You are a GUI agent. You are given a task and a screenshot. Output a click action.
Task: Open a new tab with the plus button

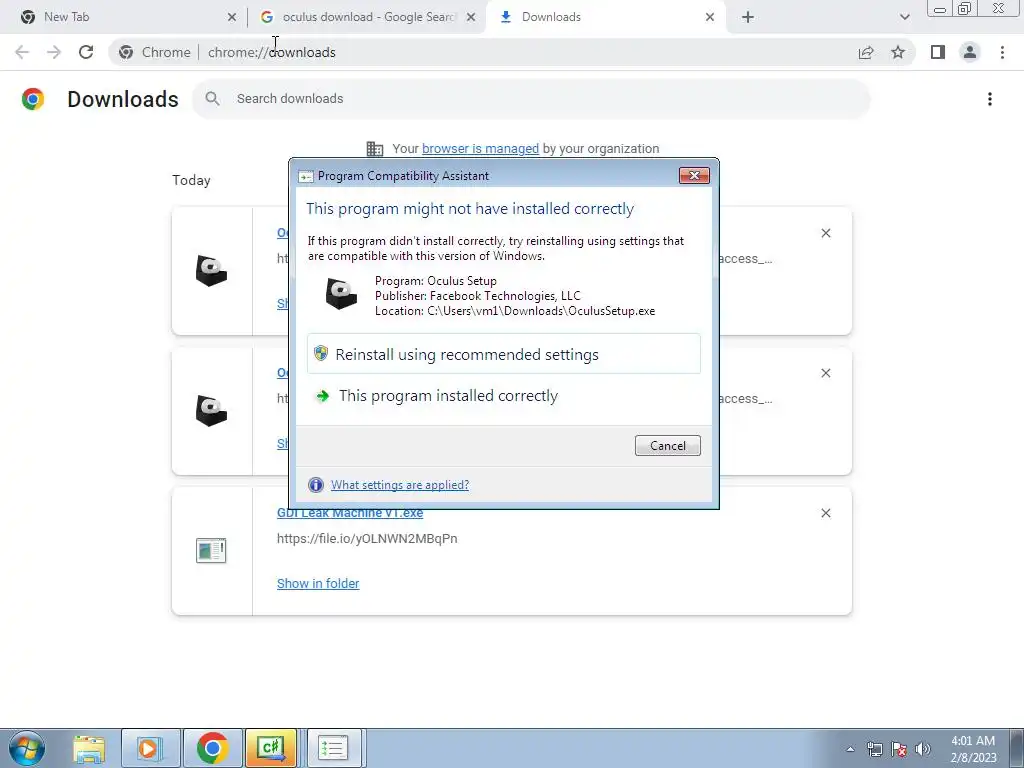[748, 17]
